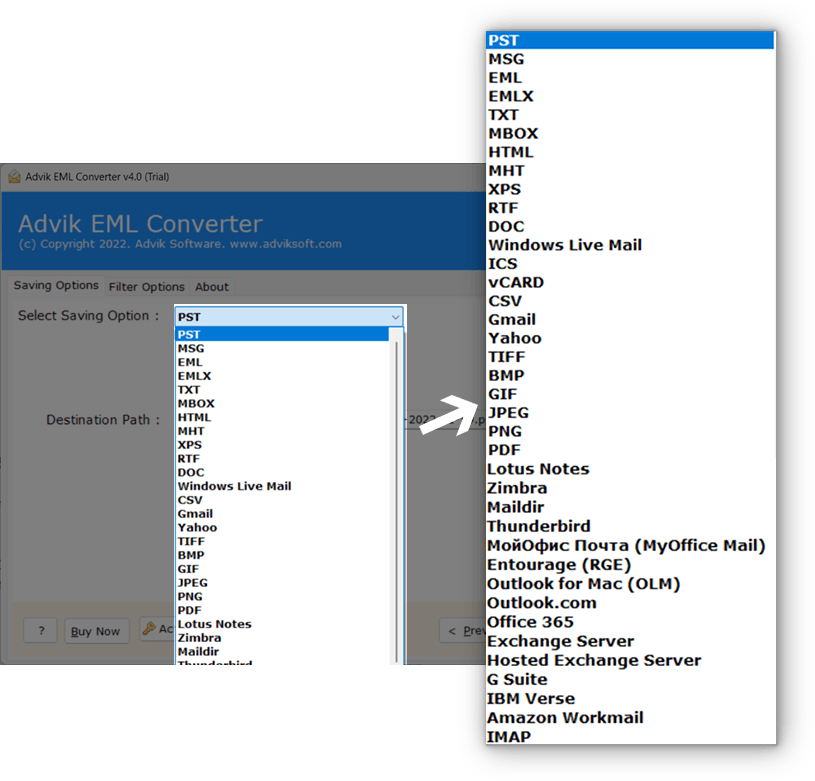Select Maildir in the Saving Option dropdown

pos(282,651)
